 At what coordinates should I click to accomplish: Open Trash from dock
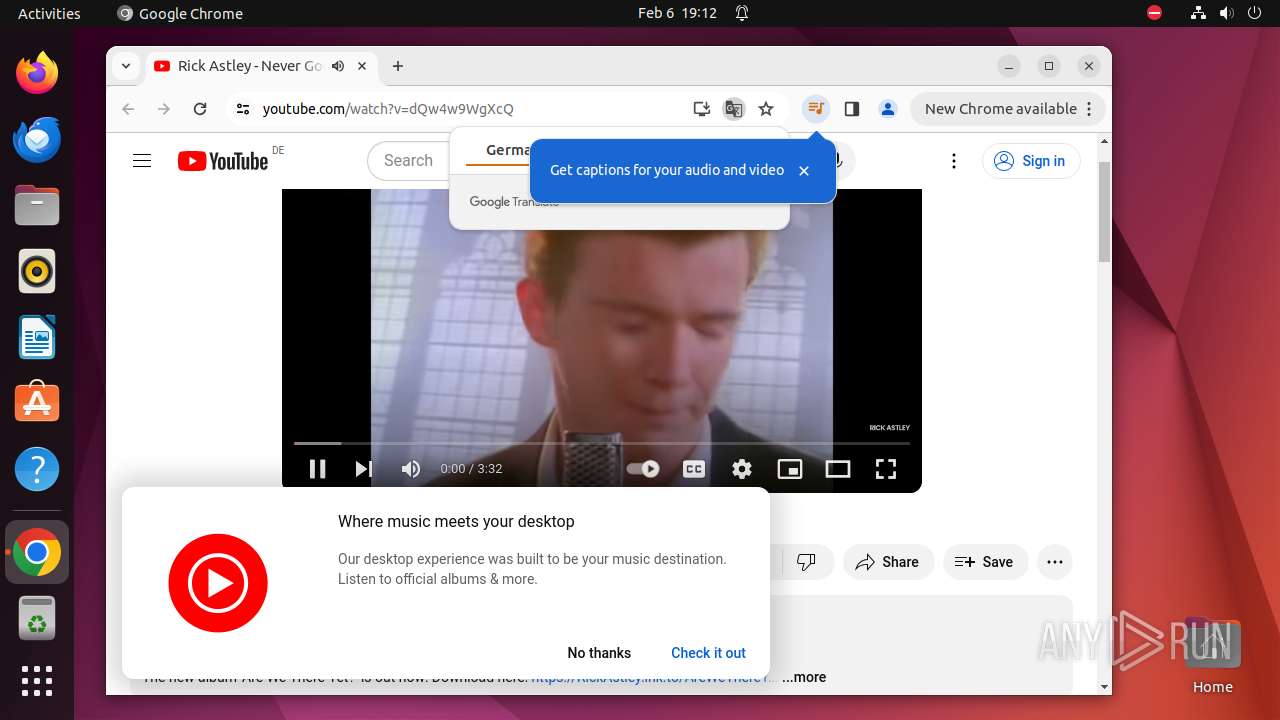(x=37, y=618)
